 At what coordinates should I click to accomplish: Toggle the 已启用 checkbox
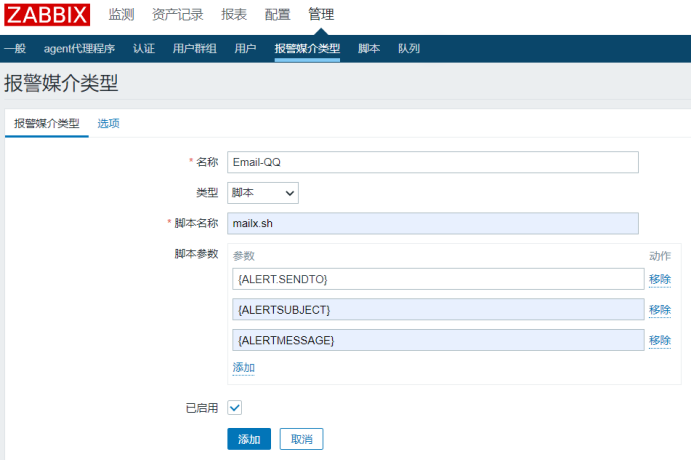pyautogui.click(x=234, y=407)
